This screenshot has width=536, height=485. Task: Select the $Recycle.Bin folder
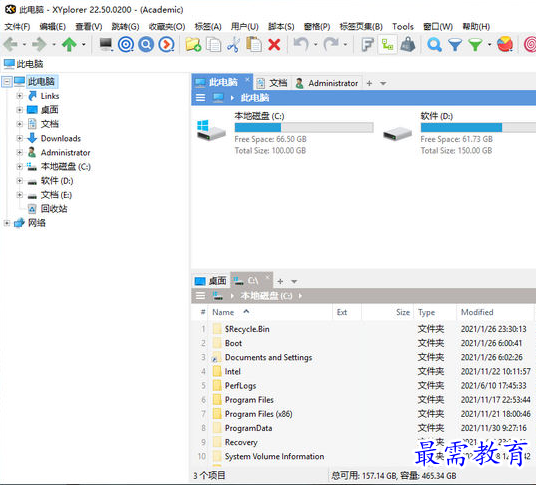pyautogui.click(x=247, y=329)
